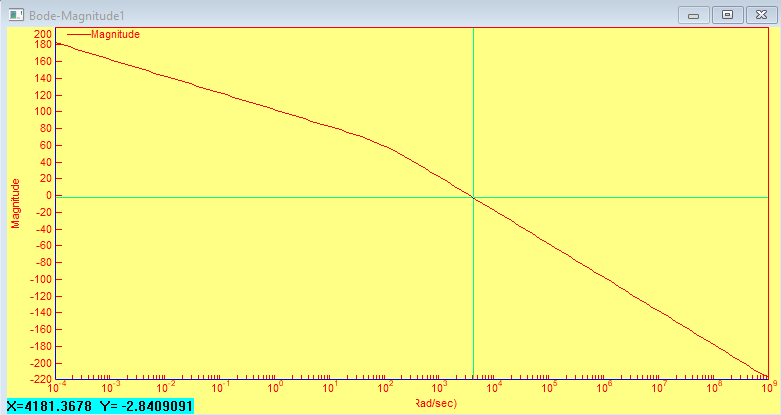Click the 10^0 x-axis tick label
Image resolution: width=781 pixels, height=415 pixels.
[x=273, y=387]
